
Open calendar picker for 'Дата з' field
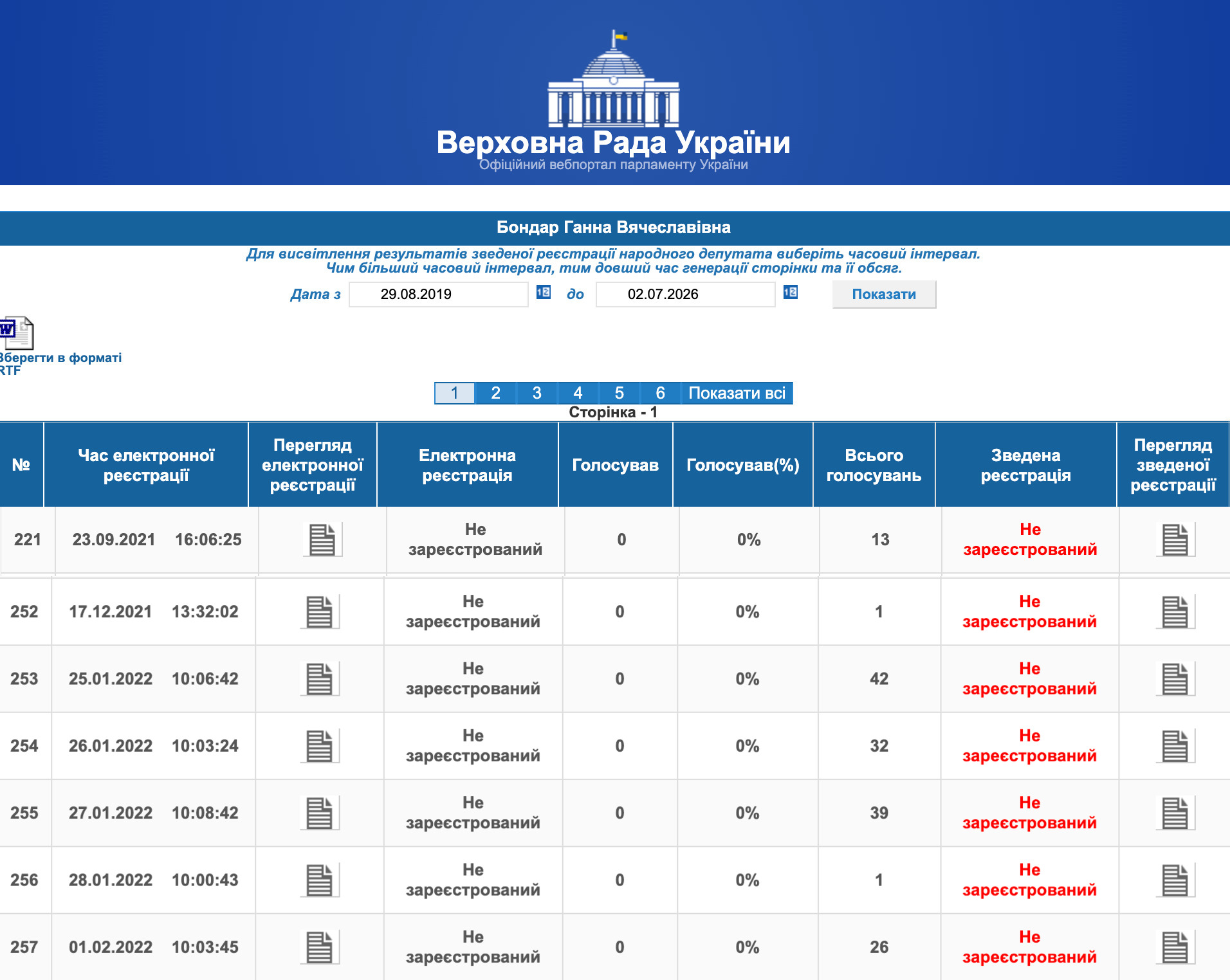point(544,292)
